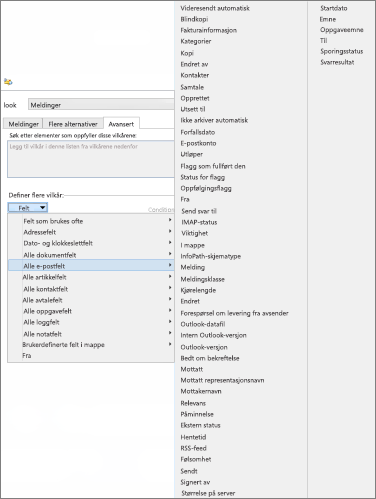Expand Dato- og klokkeslettfelt submenu
Viewport: 376px width, 499px height.
[91, 243]
